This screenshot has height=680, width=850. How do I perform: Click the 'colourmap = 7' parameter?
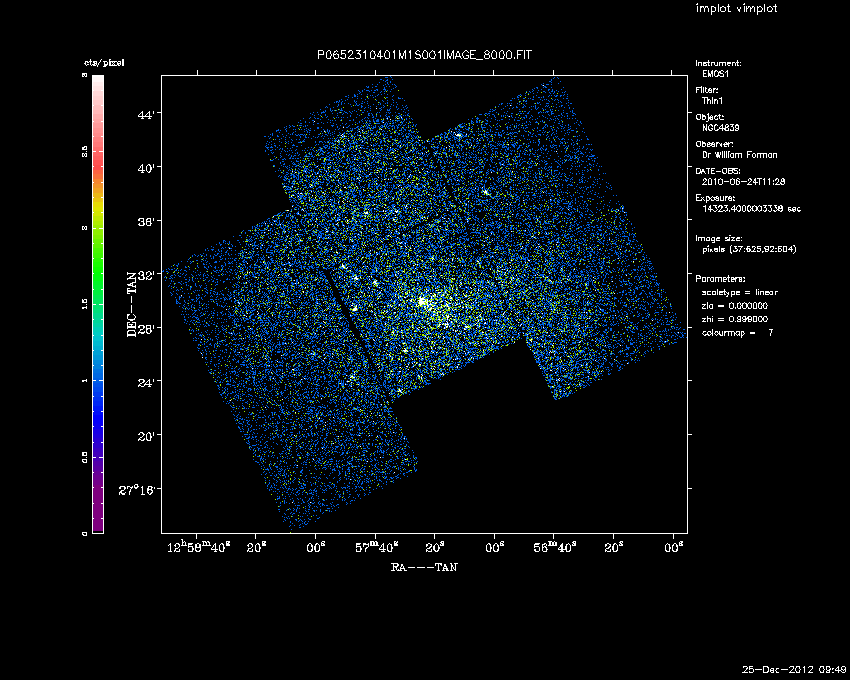(737, 333)
